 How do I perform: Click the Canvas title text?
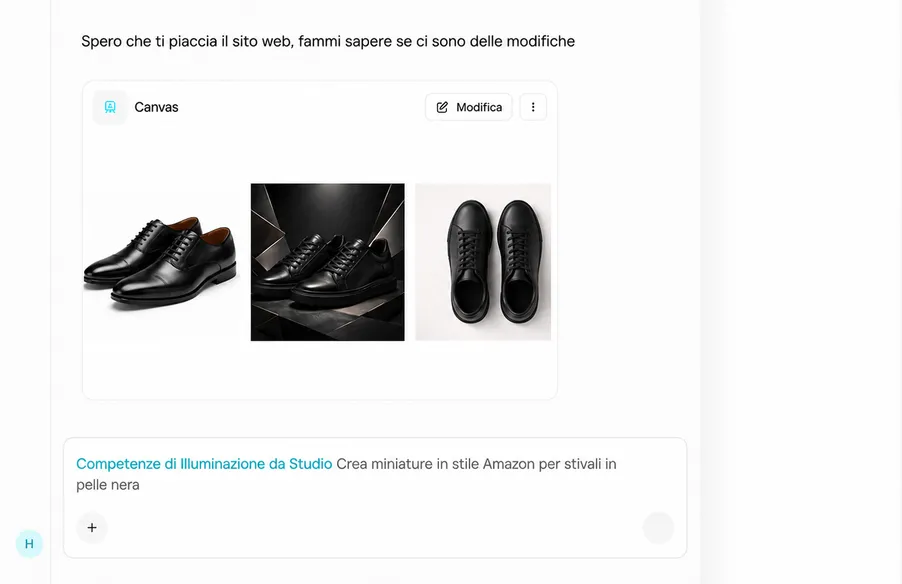pyautogui.click(x=156, y=107)
